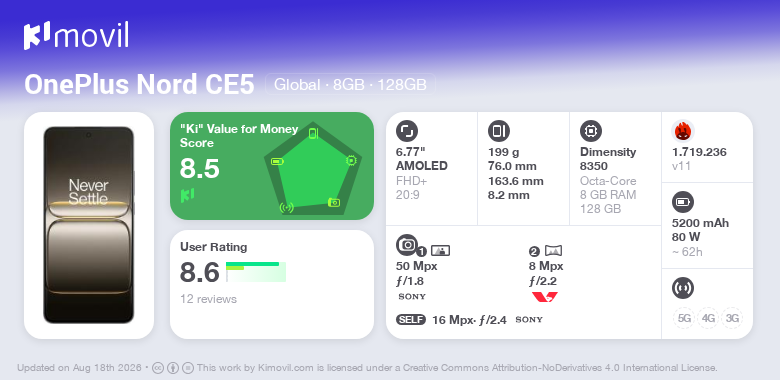
Task: Click the Creative Commons license icon
Action: point(158,368)
